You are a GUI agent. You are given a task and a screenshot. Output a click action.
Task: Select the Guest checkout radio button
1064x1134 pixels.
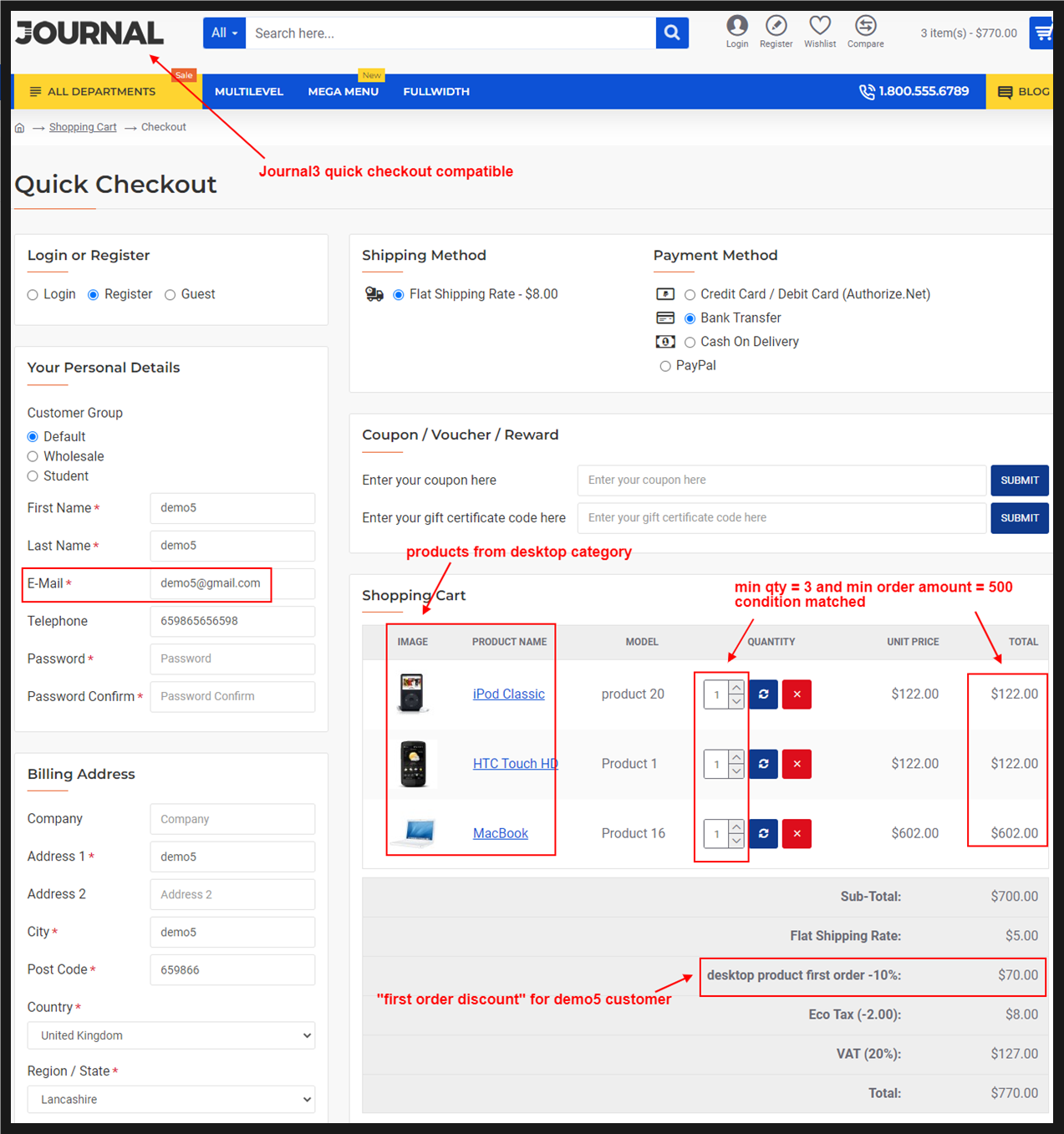[x=170, y=294]
